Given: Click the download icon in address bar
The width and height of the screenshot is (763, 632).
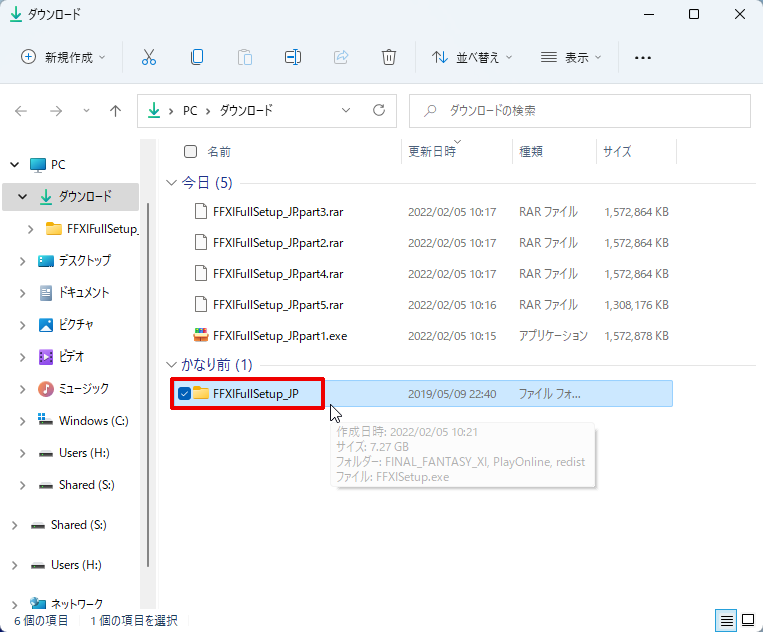Looking at the screenshot, I should [154, 110].
